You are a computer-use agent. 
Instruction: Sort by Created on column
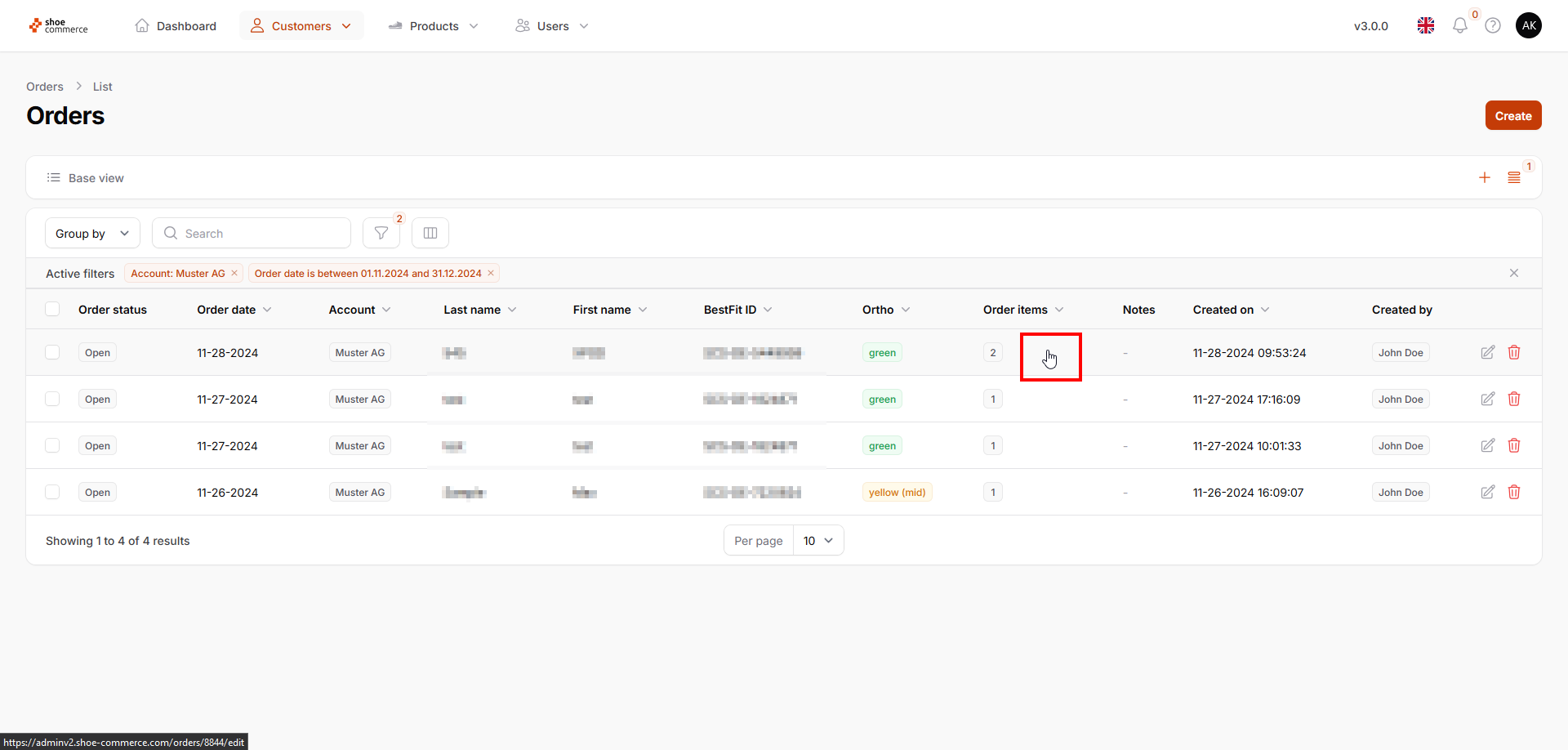pyautogui.click(x=1232, y=310)
